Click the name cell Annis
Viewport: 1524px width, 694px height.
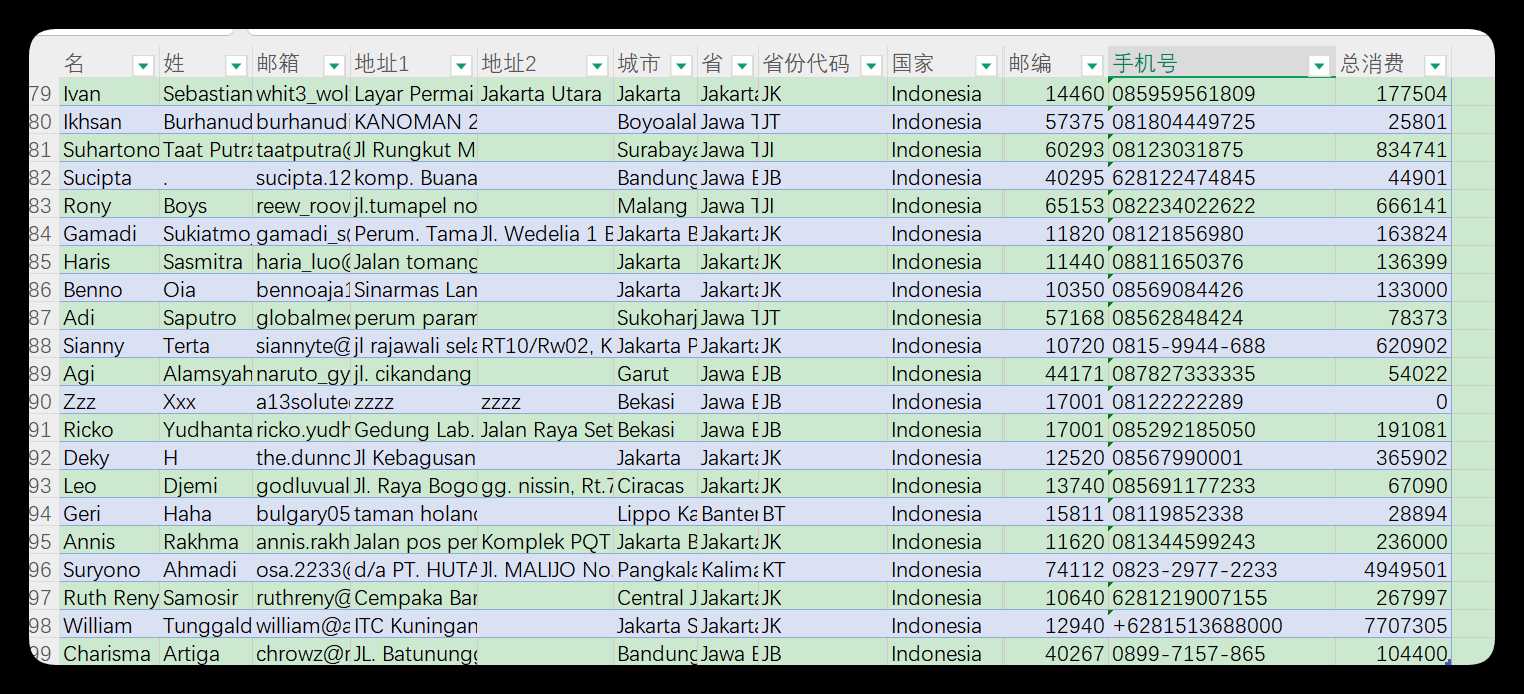[109, 542]
